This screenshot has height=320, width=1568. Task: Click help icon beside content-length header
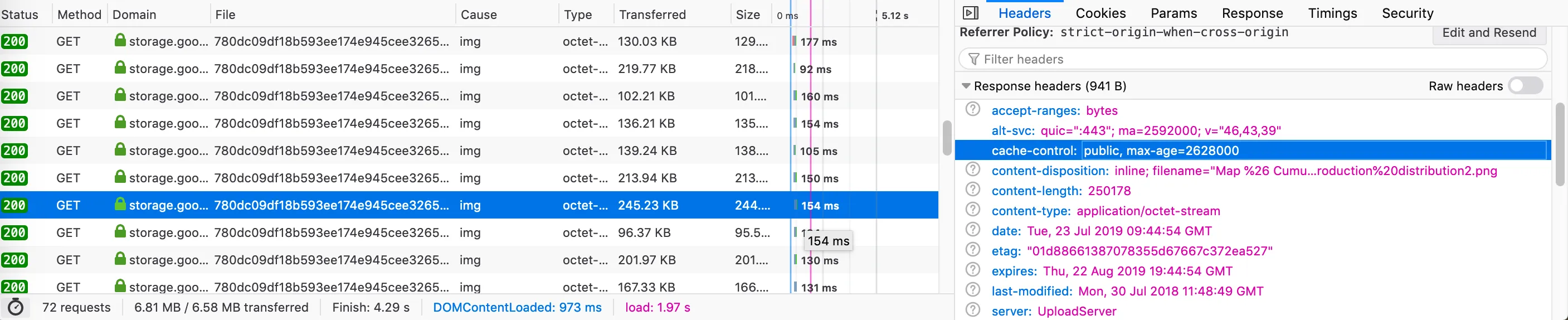point(973,190)
